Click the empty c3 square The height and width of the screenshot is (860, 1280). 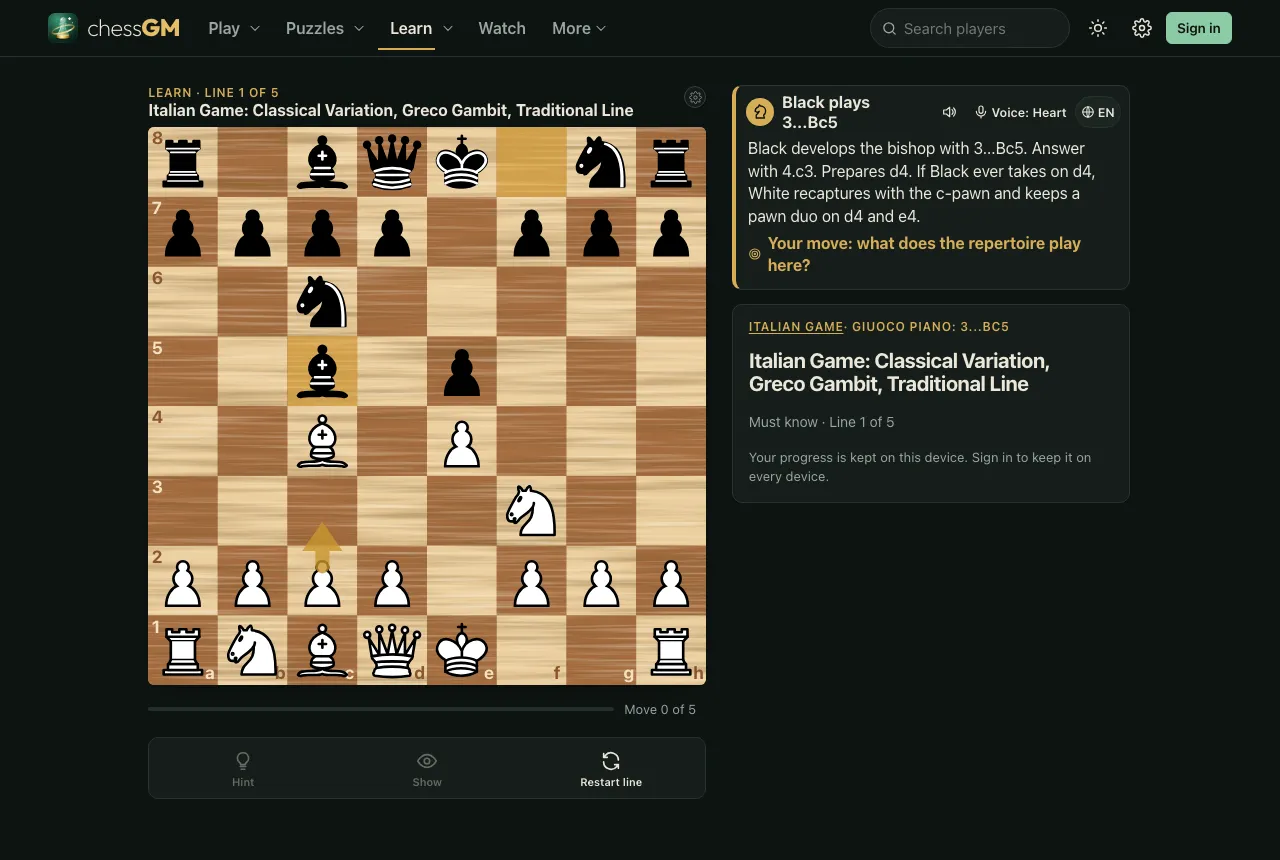tap(322, 511)
